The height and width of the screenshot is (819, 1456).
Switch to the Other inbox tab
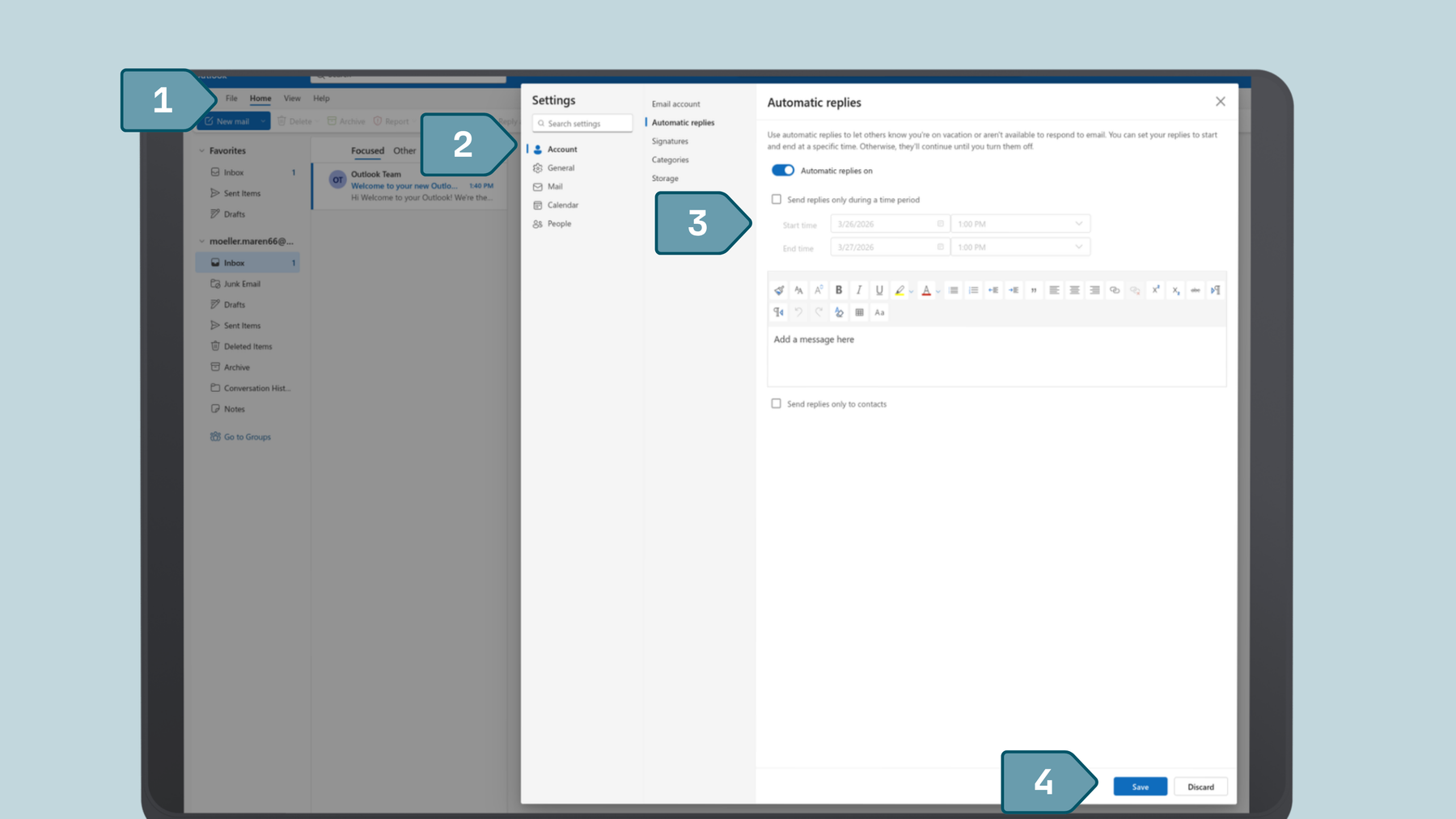coord(404,150)
